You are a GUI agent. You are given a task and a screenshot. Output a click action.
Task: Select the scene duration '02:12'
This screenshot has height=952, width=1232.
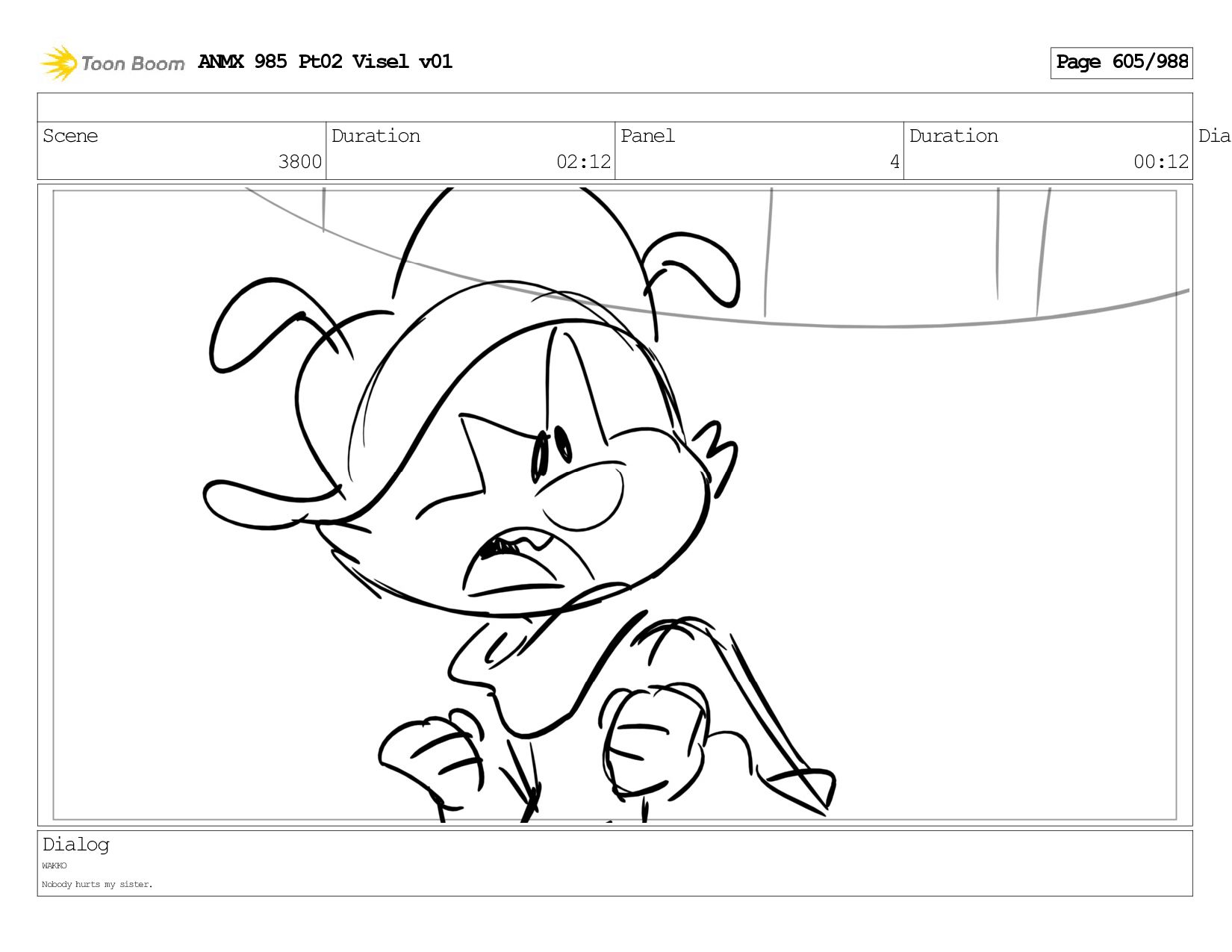tap(583, 162)
